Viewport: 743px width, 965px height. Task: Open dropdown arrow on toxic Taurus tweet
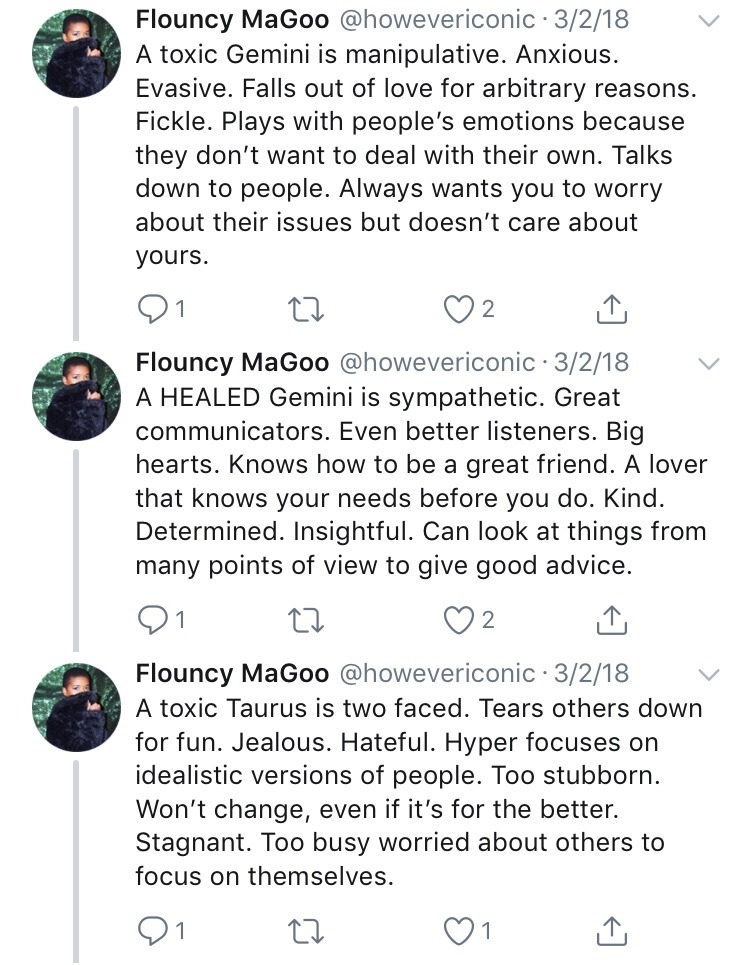[708, 674]
